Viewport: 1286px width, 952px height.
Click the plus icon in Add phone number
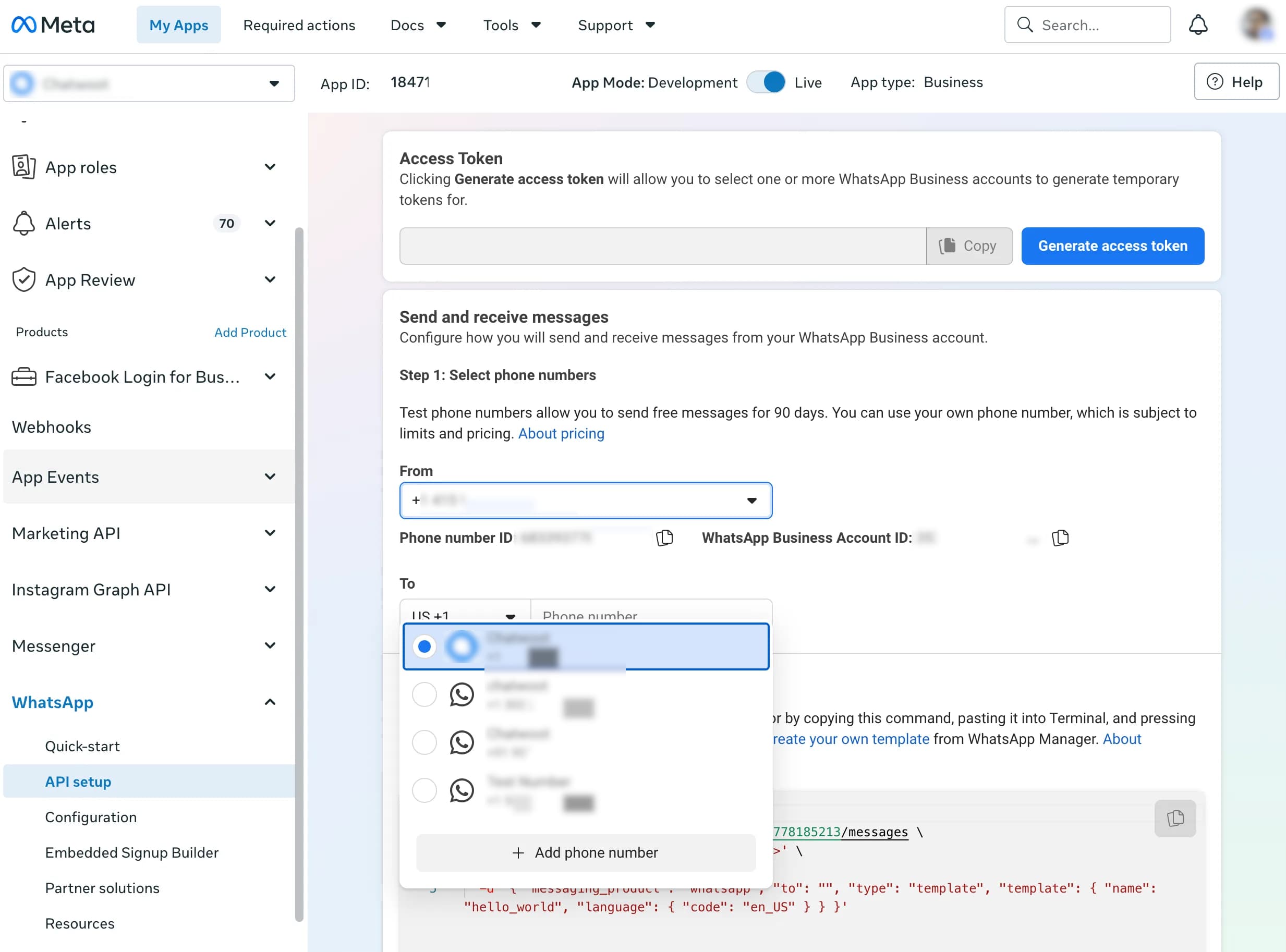(x=518, y=853)
